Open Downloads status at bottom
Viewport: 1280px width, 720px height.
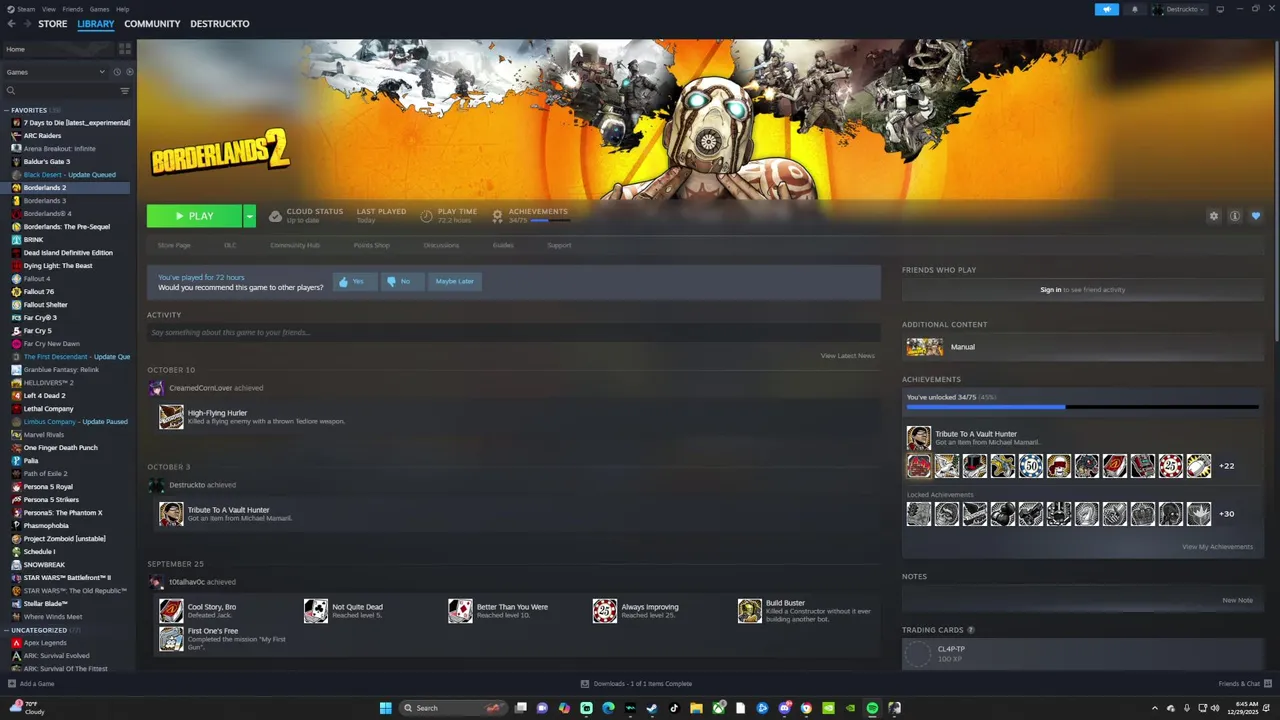pos(636,684)
